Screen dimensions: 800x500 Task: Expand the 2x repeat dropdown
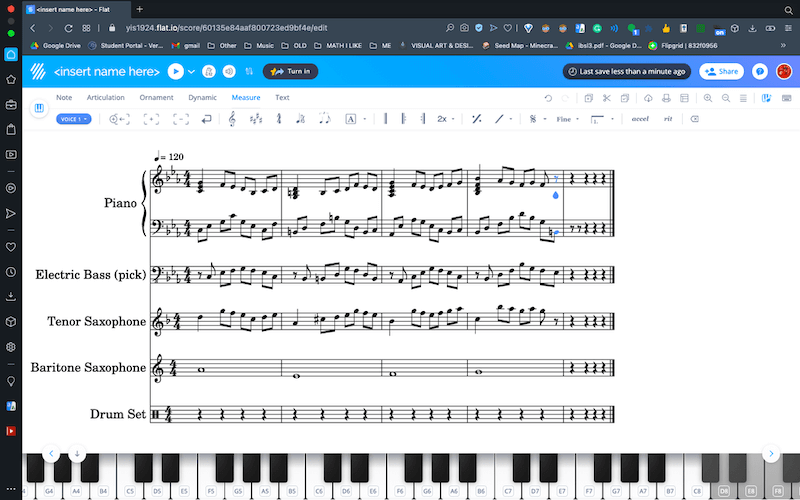click(445, 118)
